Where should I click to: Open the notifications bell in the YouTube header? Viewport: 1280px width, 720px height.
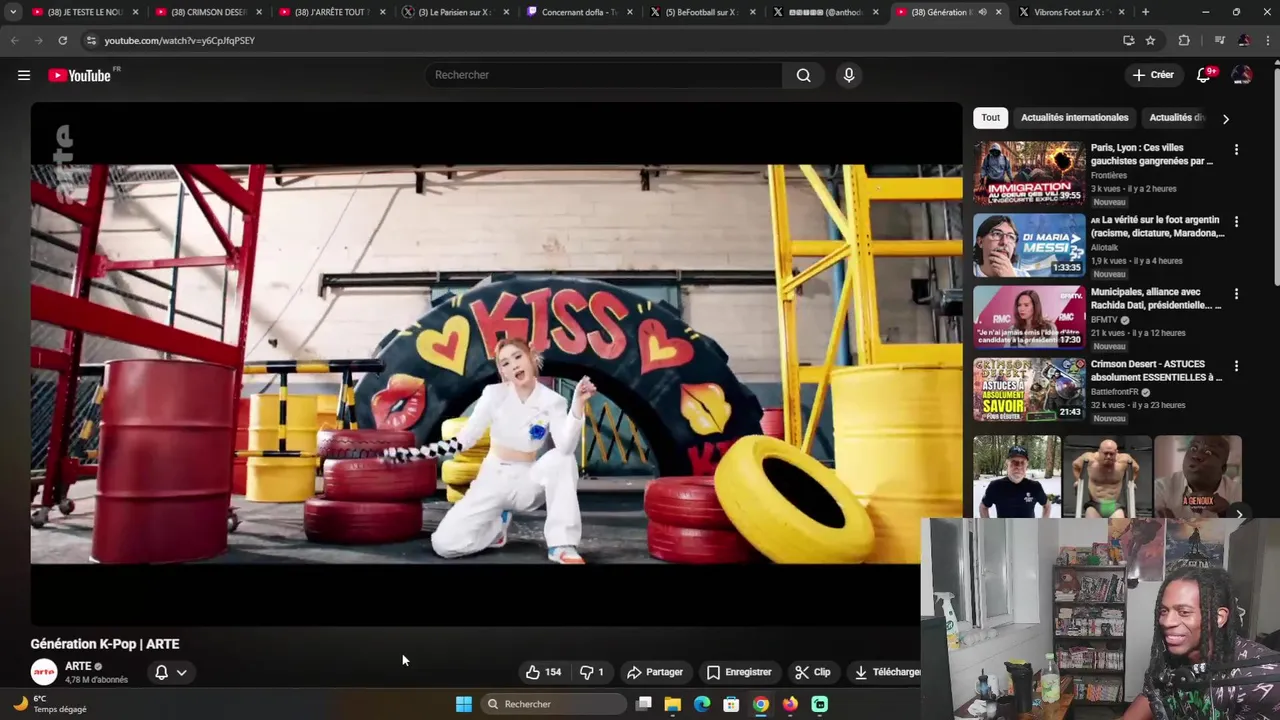click(x=1204, y=75)
